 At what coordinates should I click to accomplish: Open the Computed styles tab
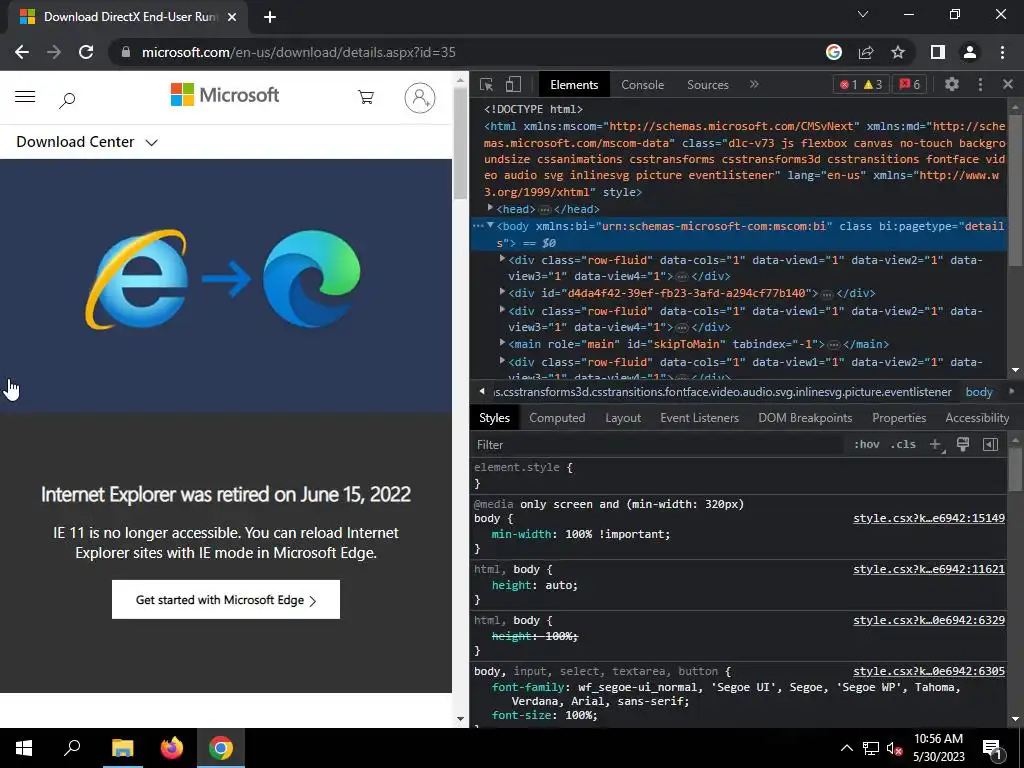pyautogui.click(x=557, y=418)
